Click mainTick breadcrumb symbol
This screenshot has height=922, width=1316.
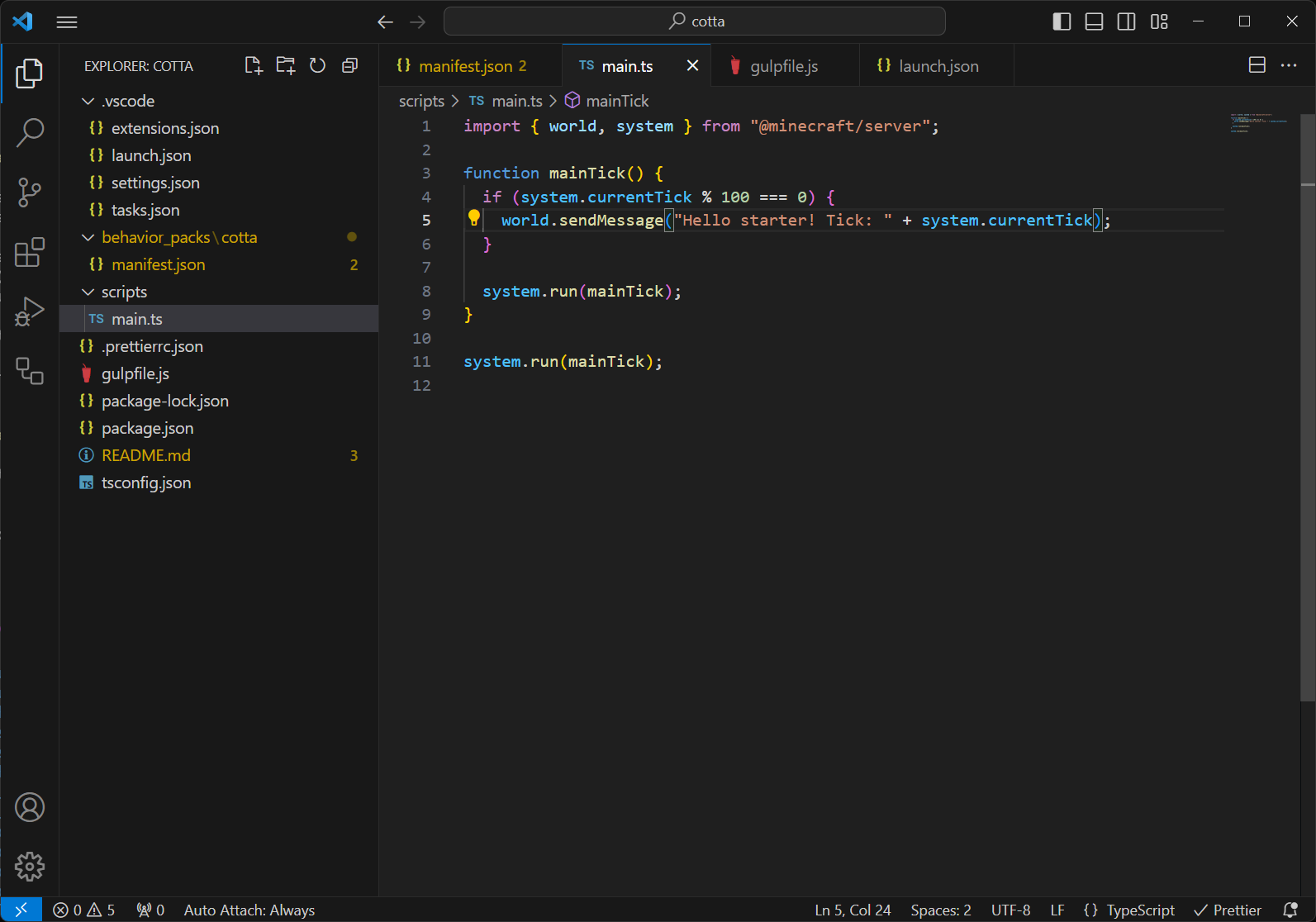pos(607,101)
